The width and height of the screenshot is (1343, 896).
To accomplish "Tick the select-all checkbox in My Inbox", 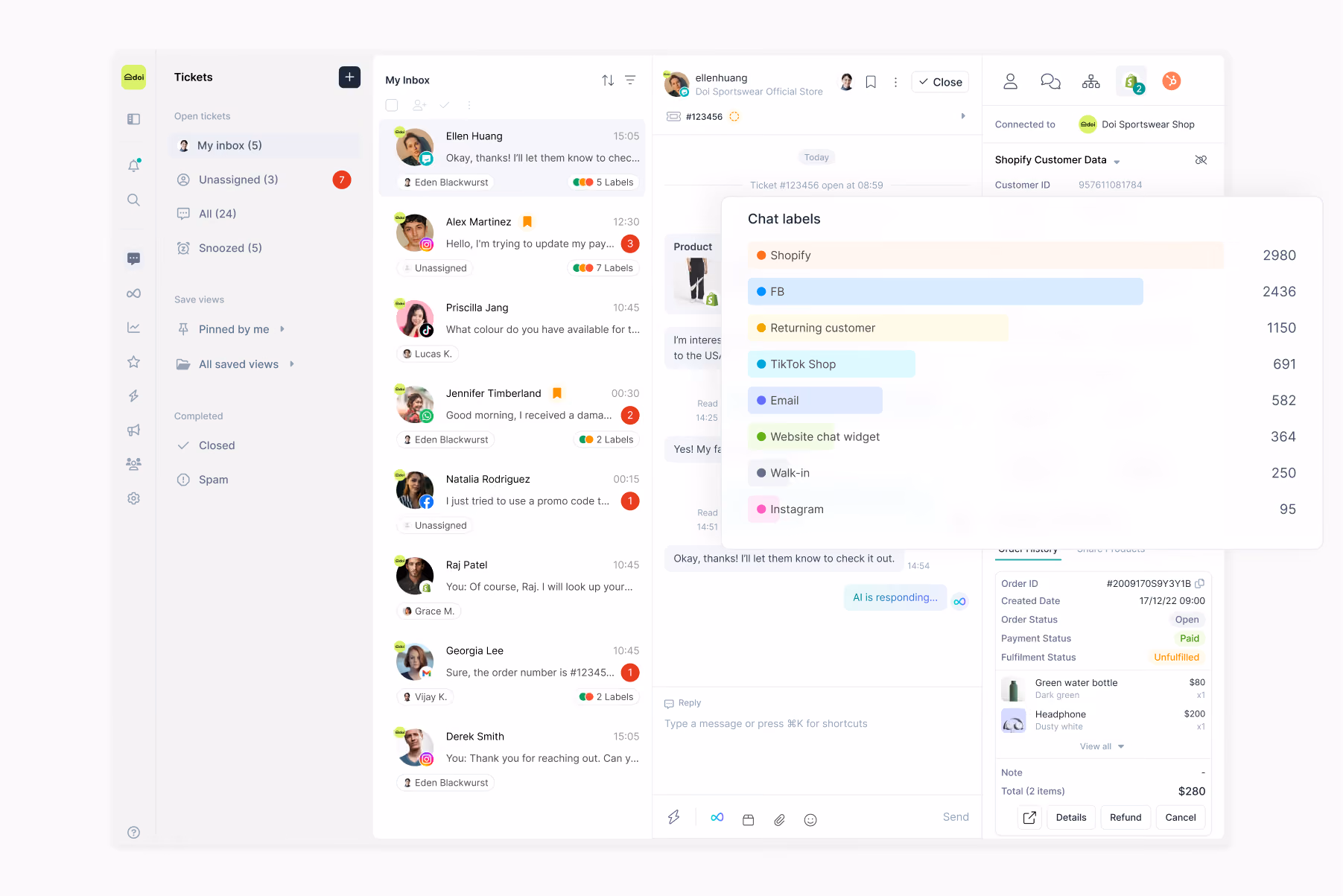I will [392, 105].
